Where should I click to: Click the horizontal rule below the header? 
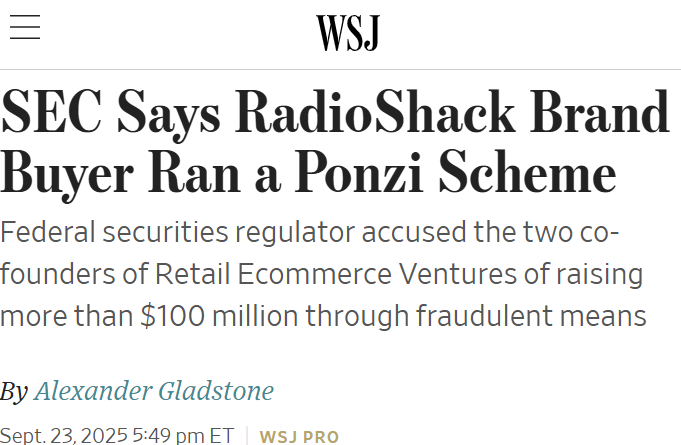340,69
